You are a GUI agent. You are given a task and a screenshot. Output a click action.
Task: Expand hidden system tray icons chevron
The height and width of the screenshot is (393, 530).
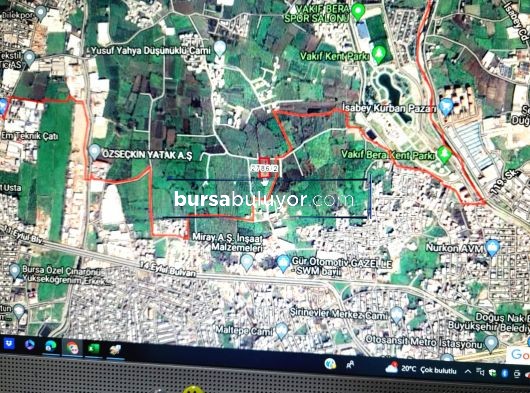468,372
